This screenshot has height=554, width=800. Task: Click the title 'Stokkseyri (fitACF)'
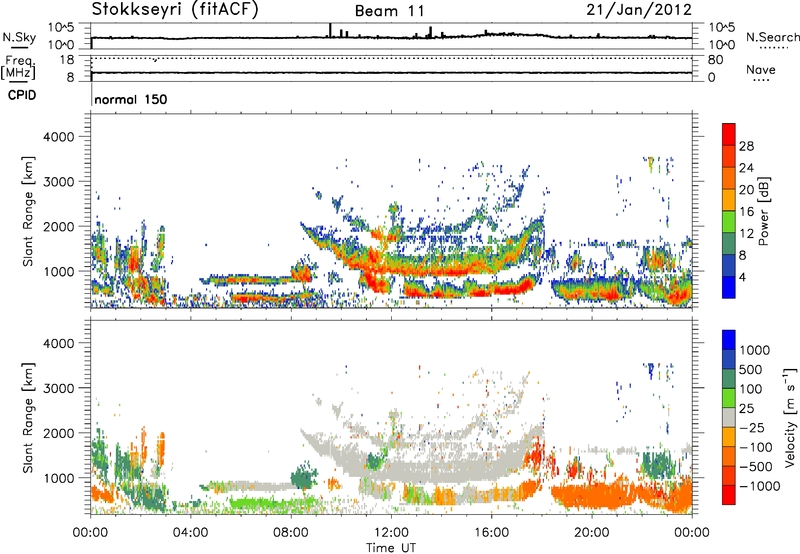[175, 10]
